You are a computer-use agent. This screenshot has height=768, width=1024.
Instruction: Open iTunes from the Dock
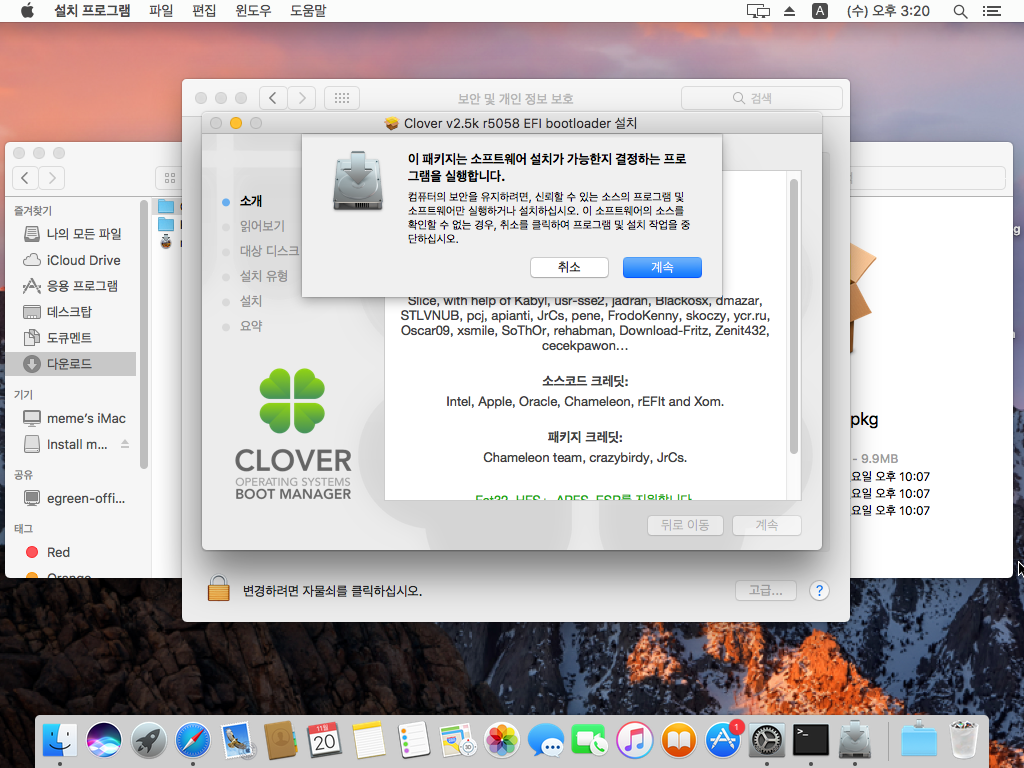(x=634, y=741)
